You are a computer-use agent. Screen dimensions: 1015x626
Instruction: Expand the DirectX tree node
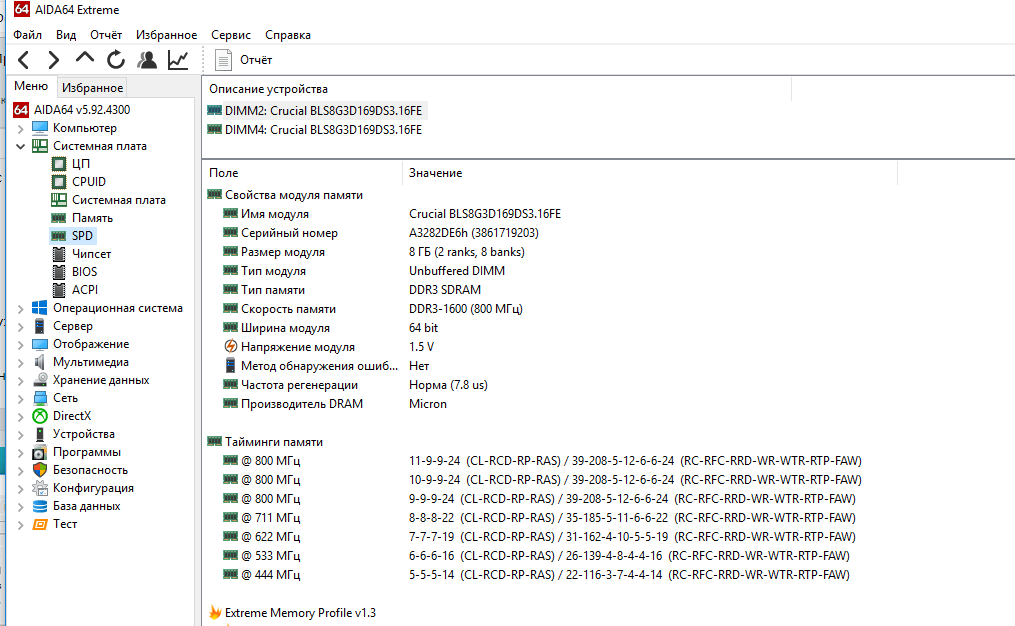click(x=21, y=416)
